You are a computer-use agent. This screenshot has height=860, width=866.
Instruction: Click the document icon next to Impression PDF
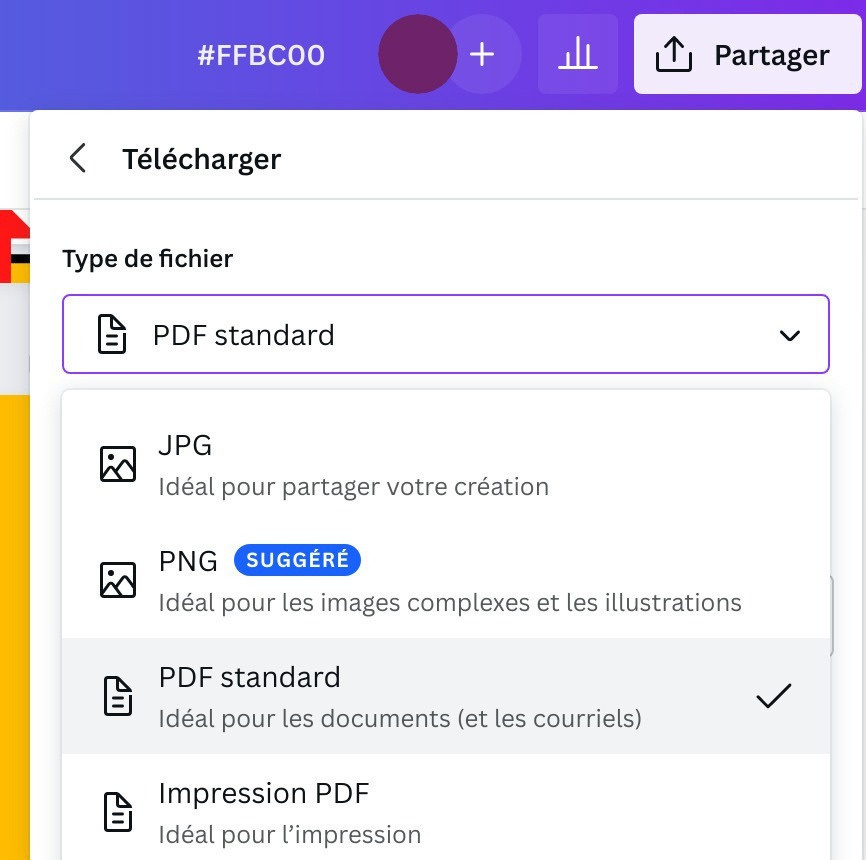tap(118, 812)
